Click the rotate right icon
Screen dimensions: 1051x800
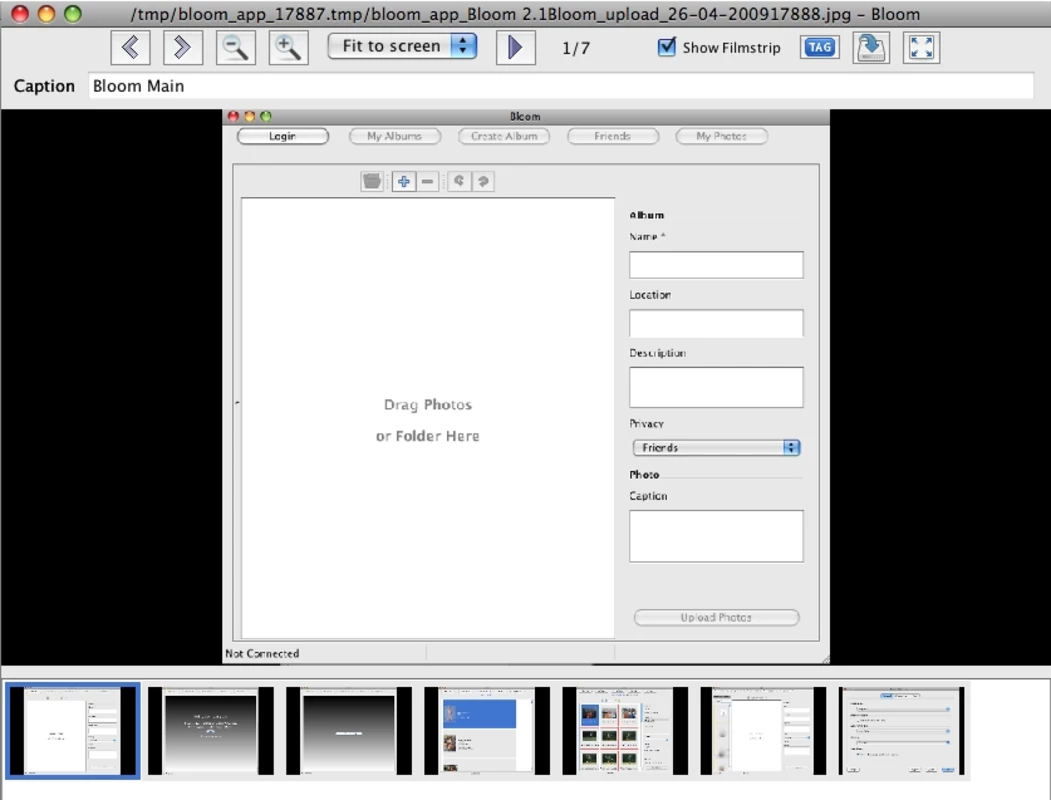[483, 181]
